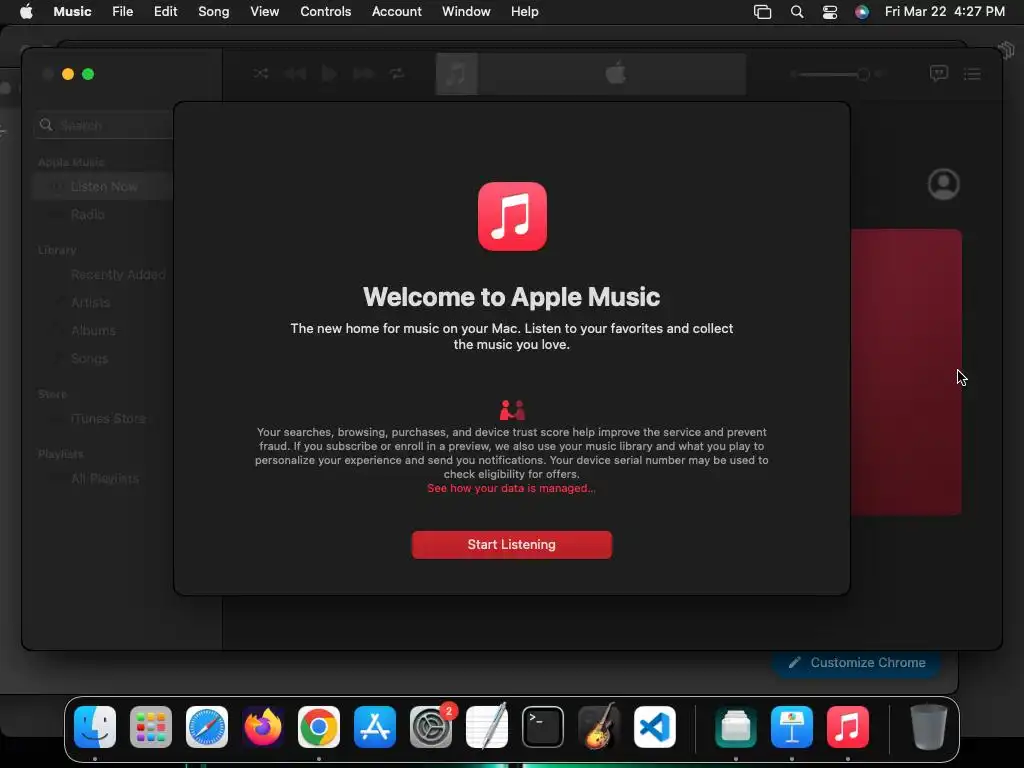Screen dimensions: 1024x768
Task: Select Recently Added in the Library
Action: 118,275
